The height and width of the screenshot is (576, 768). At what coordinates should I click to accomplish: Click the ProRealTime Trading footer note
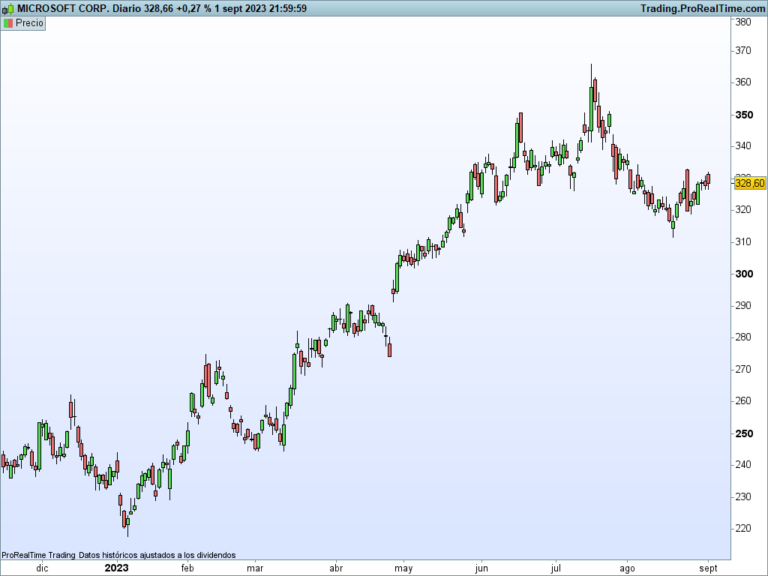pos(119,555)
